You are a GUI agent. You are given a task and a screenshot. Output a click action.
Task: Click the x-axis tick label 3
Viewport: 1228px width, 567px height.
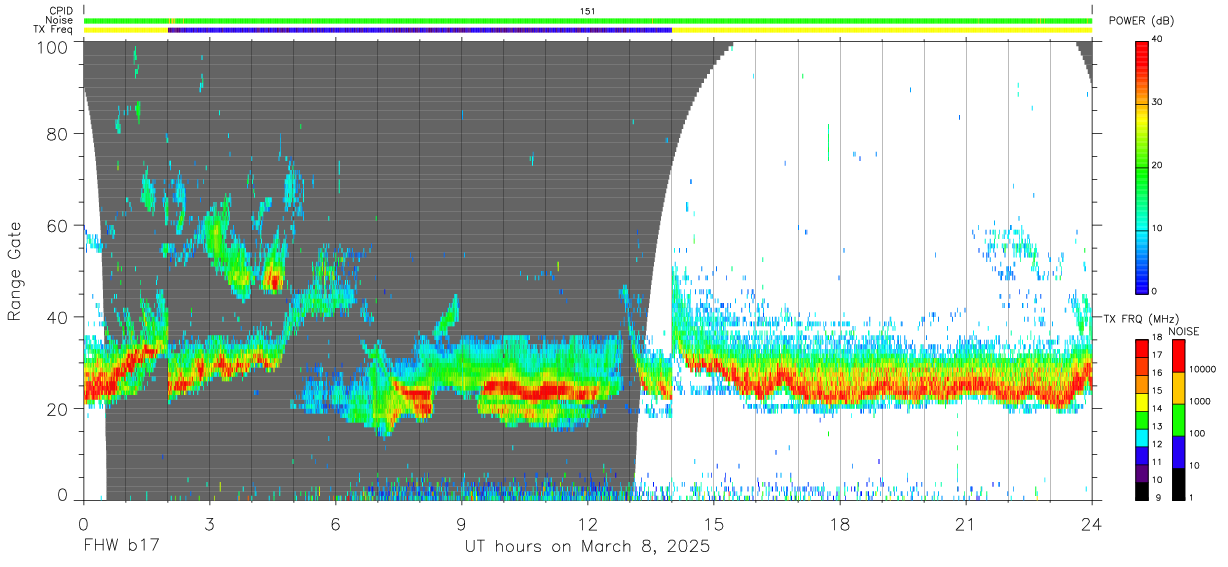coord(209,525)
